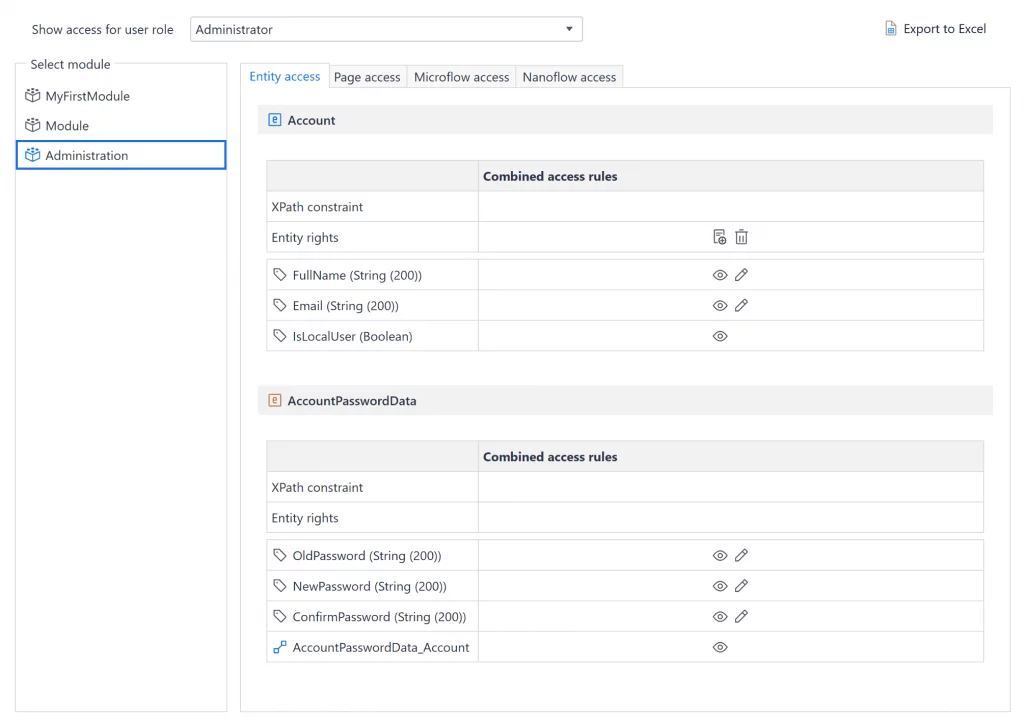Select MyFirstModule in the module list
This screenshot has width=1024, height=727.
coord(87,96)
